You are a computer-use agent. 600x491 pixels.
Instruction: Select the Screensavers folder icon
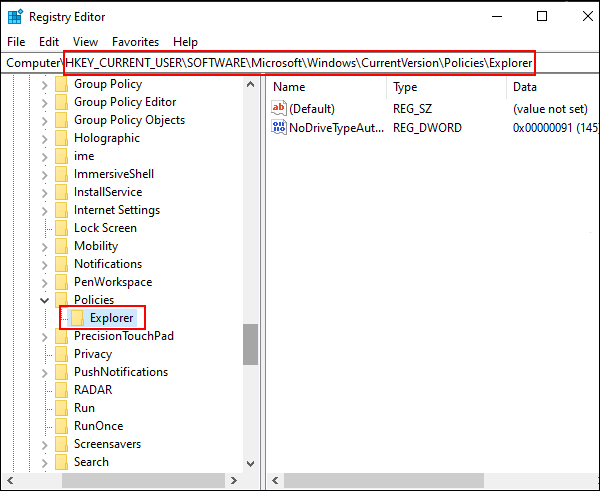click(x=61, y=444)
